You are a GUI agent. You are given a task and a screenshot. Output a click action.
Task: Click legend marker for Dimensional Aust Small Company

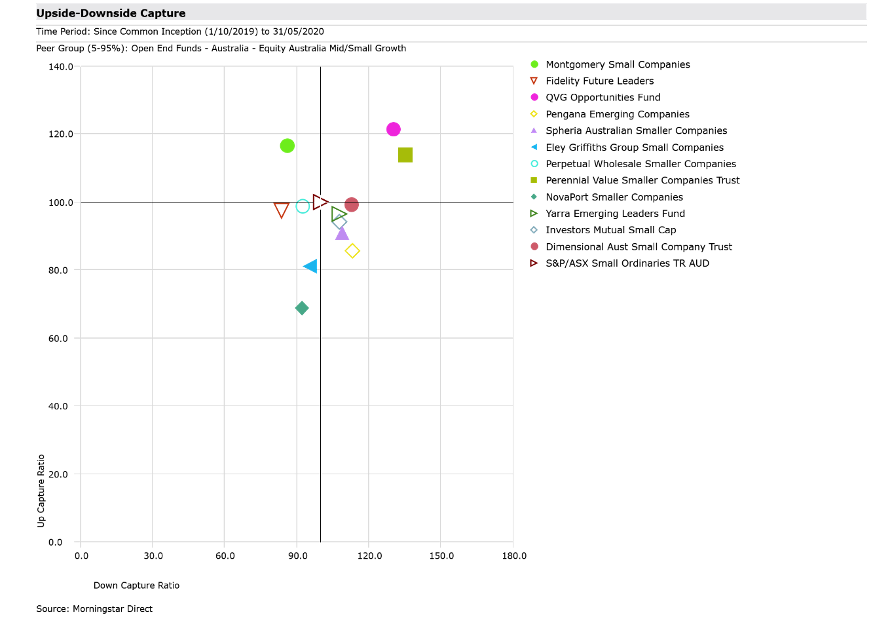(x=534, y=246)
